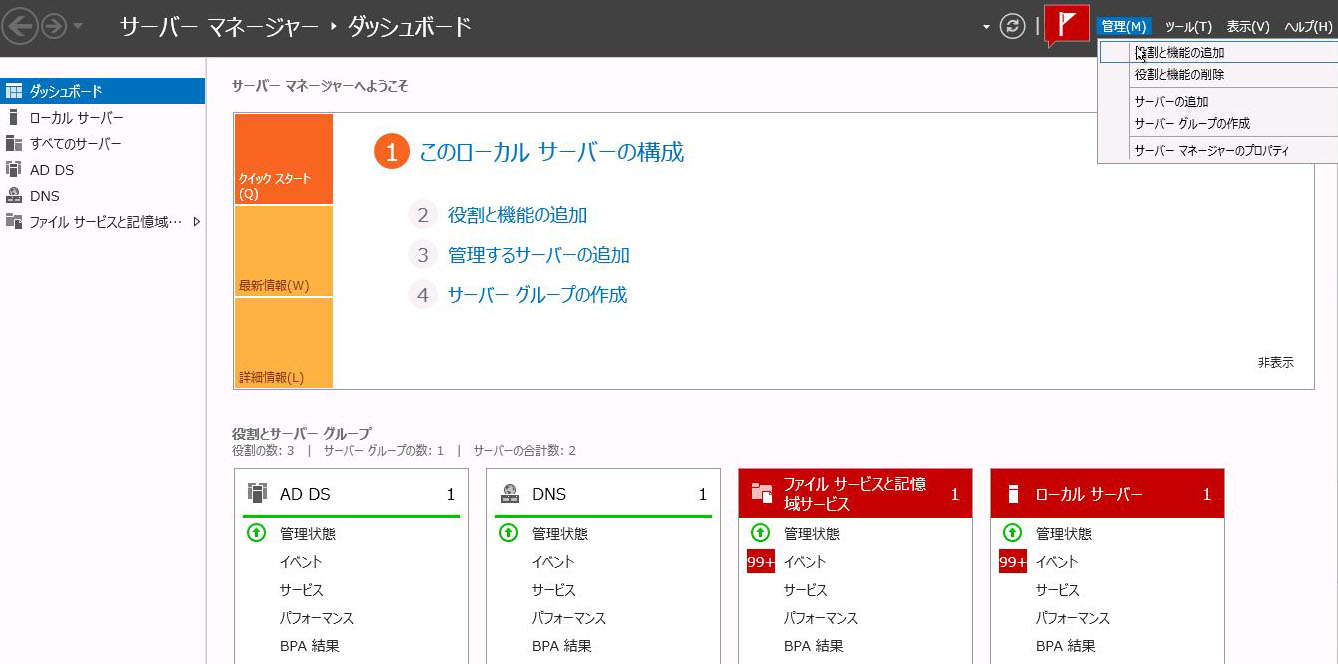Select DNS in the sidebar
The height and width of the screenshot is (664, 1338).
pyautogui.click(x=102, y=196)
